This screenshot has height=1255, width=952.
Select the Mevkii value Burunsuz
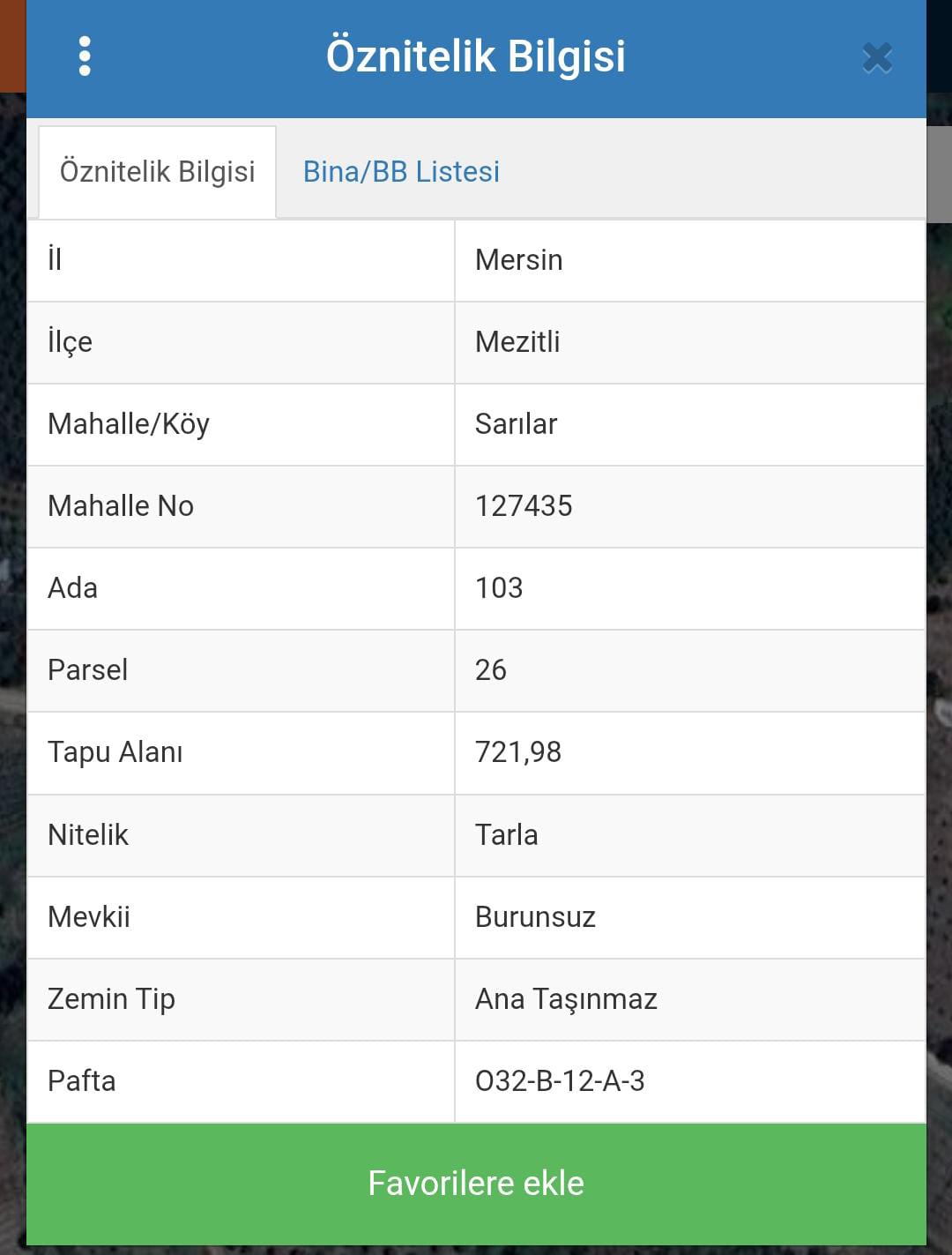535,917
